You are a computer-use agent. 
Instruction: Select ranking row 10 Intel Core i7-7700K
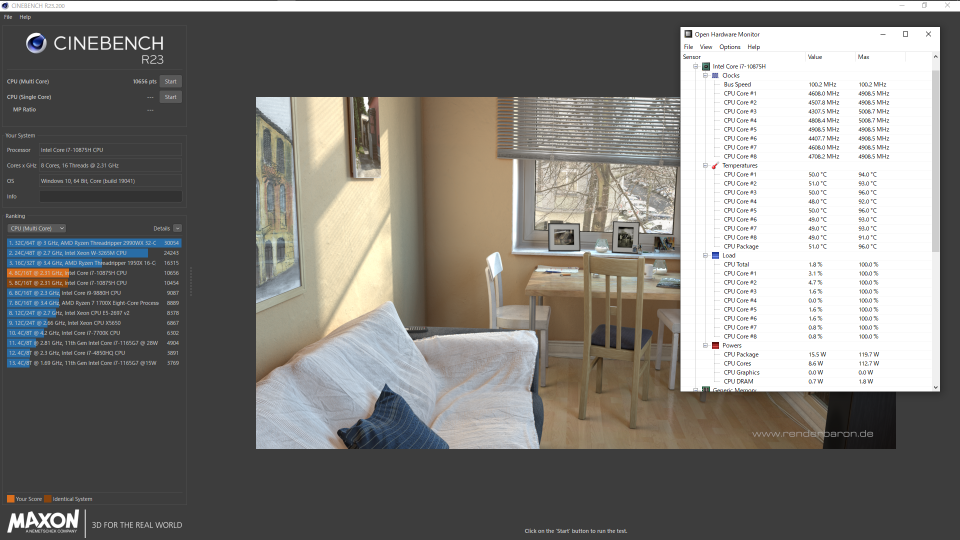(x=94, y=333)
